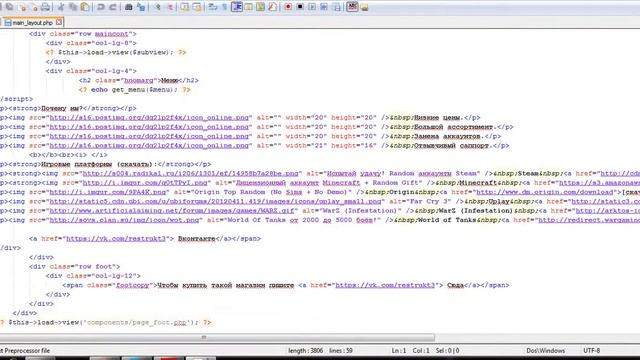Click 'length : 3806' in status bar
This screenshot has width=640, height=360.
305,351
